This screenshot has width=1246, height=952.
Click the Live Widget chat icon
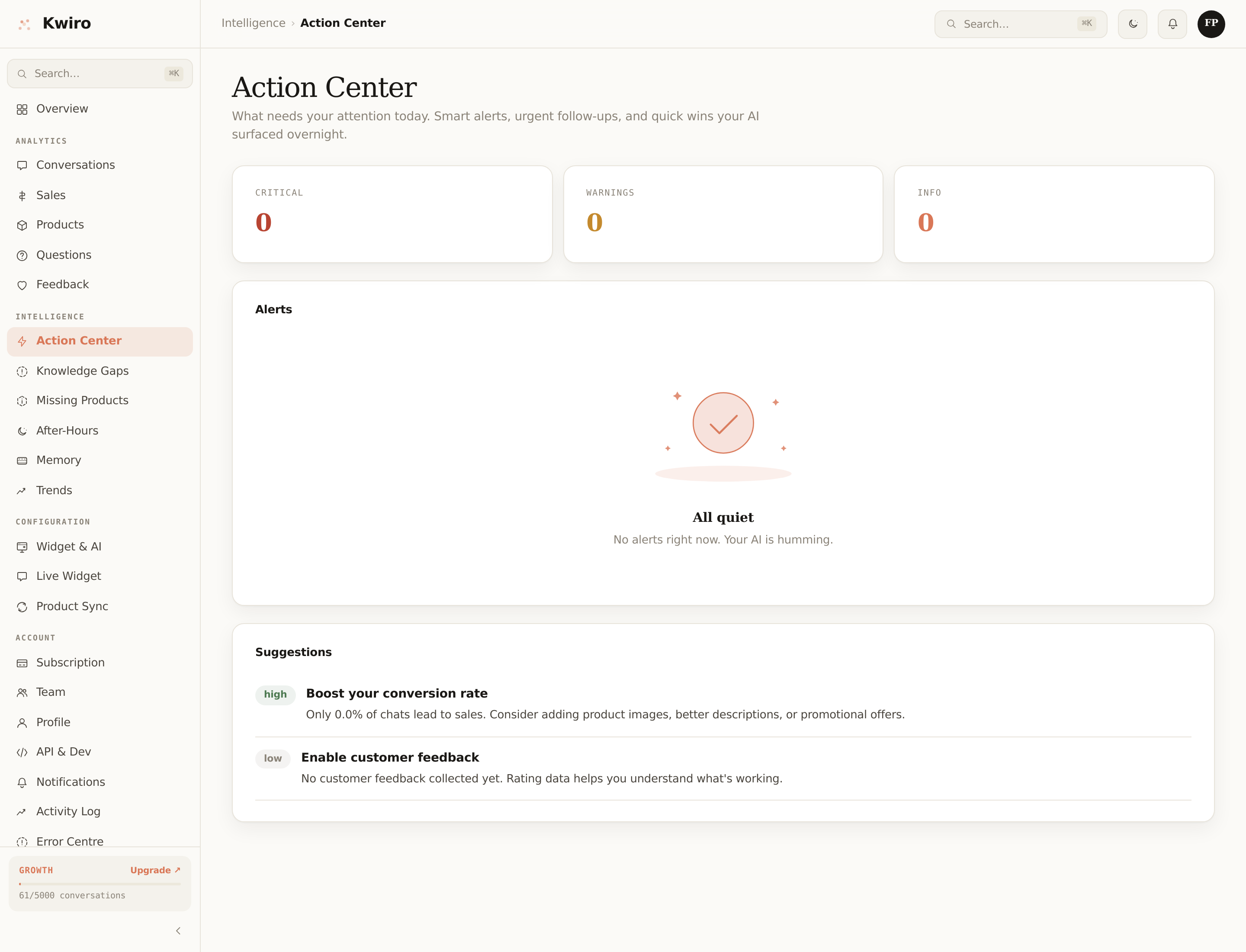tap(22, 576)
